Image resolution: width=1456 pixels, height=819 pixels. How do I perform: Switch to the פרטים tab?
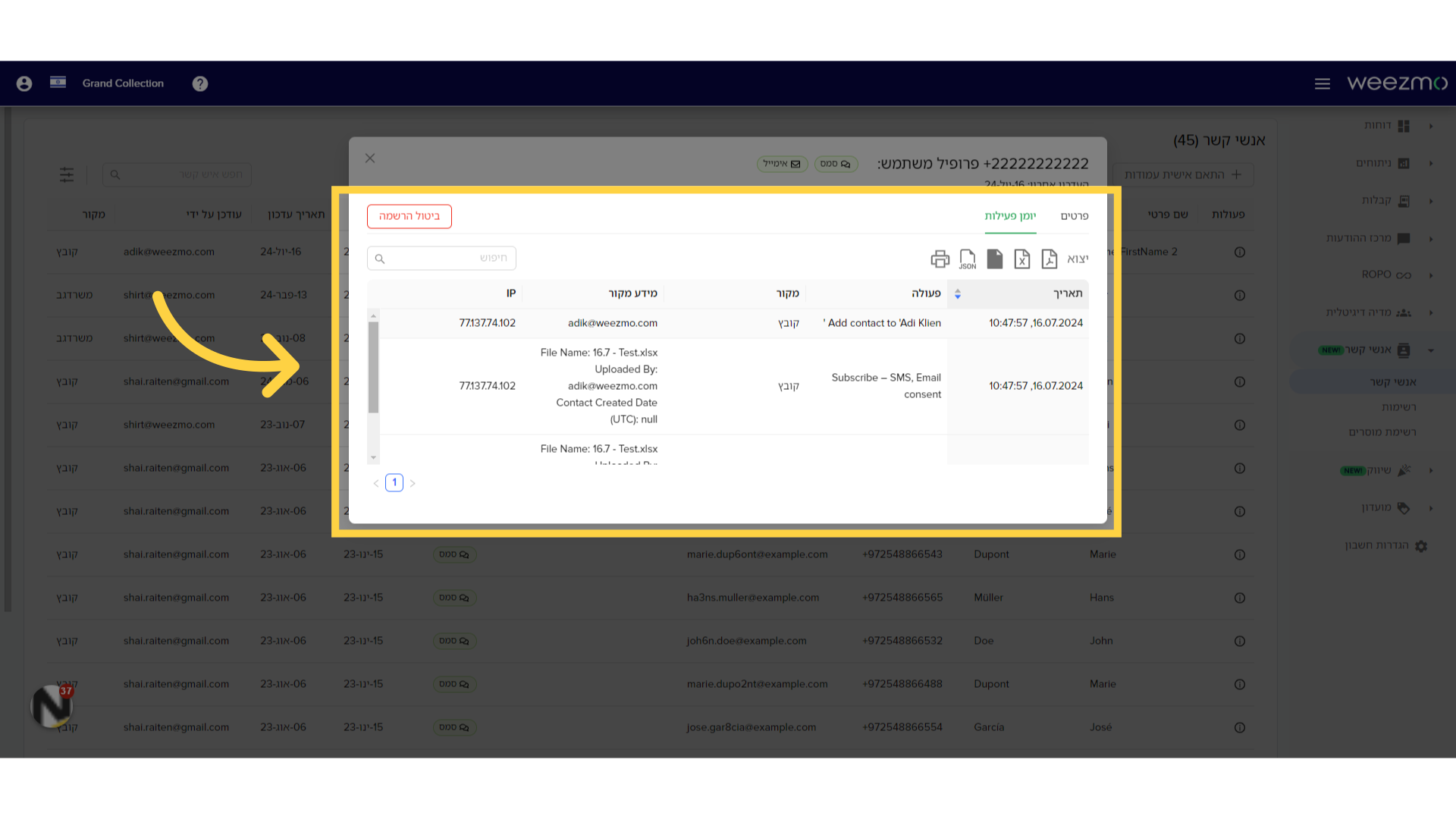(1075, 216)
